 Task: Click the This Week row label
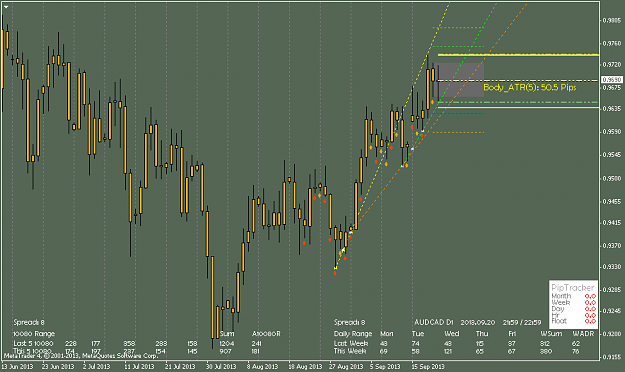350,351
